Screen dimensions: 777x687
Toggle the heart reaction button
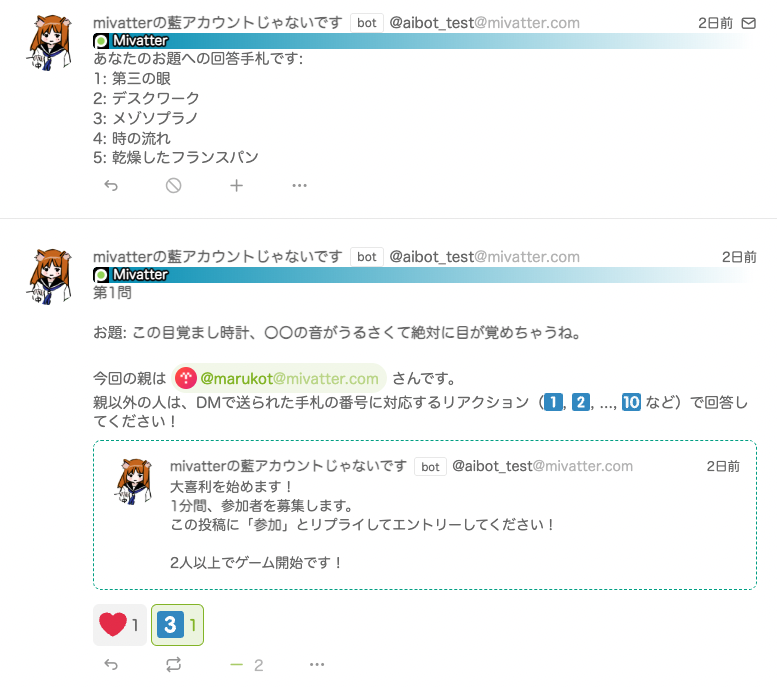(x=119, y=625)
